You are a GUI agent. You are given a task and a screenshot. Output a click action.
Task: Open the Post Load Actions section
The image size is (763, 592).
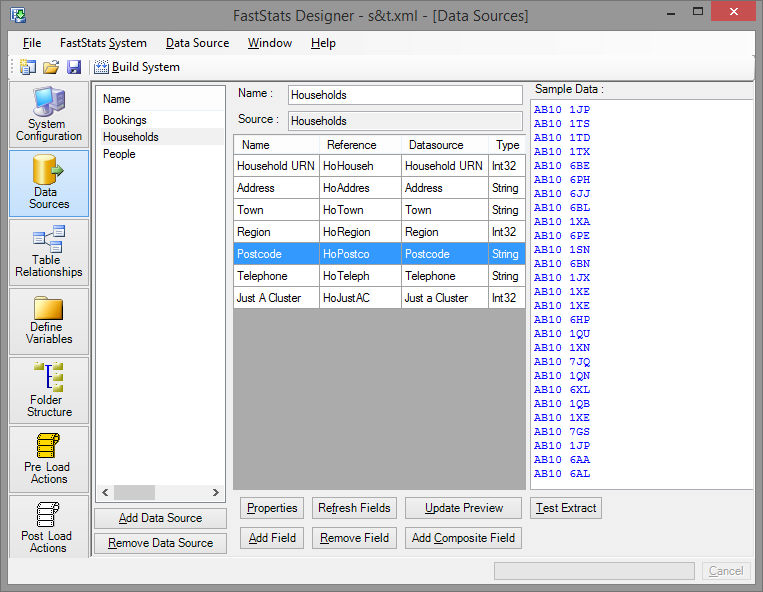tap(49, 526)
